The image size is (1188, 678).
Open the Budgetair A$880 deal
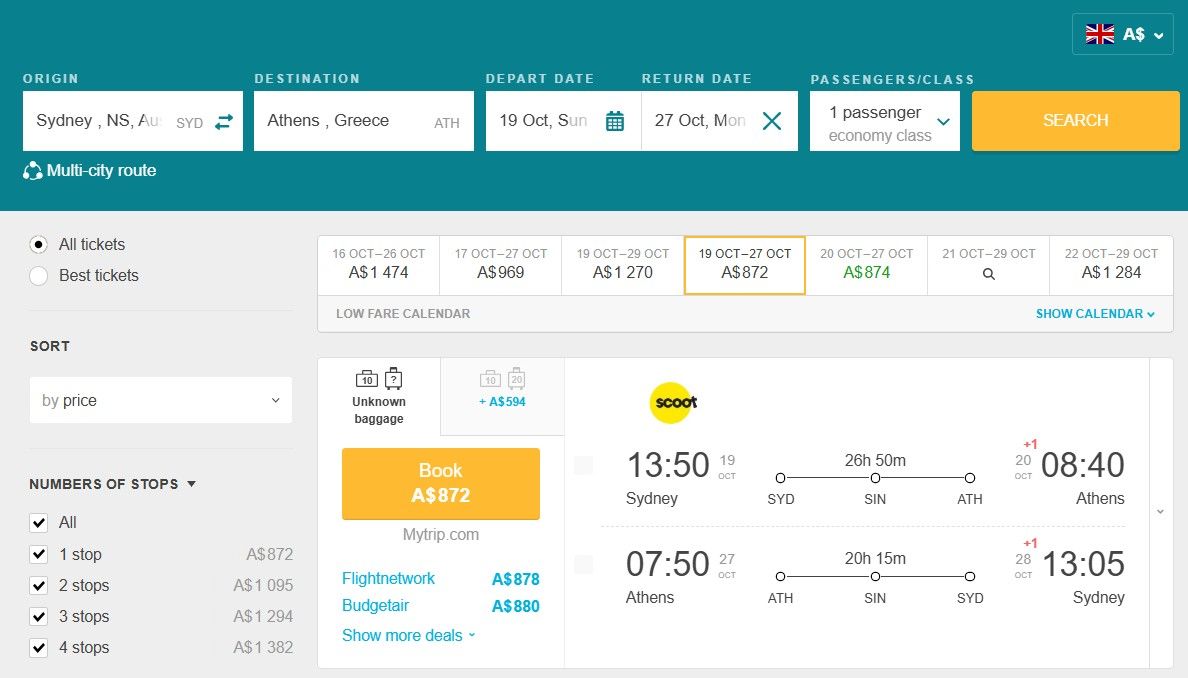tap(441, 606)
